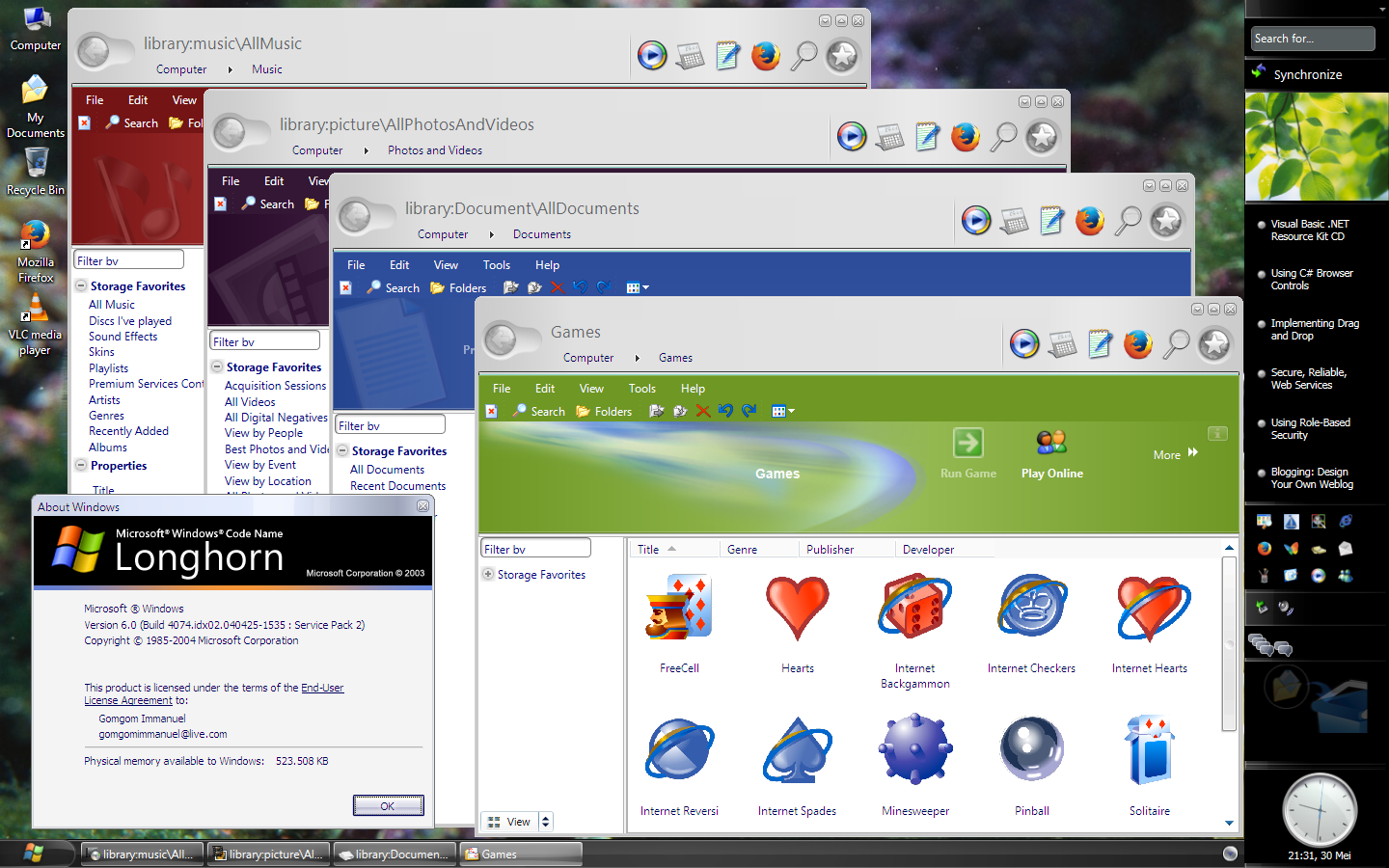Click Firefox icon in AllDocuments window header
This screenshot has height=868, width=1389.
pyautogui.click(x=1090, y=221)
